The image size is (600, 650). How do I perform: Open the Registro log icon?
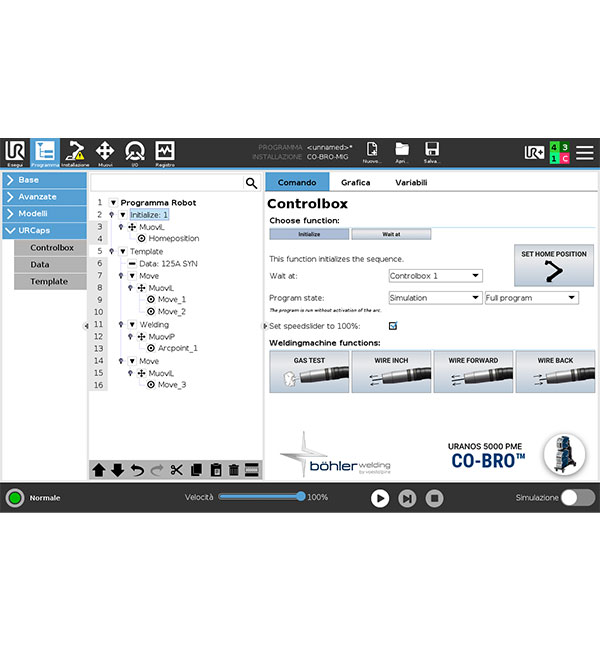tap(165, 153)
